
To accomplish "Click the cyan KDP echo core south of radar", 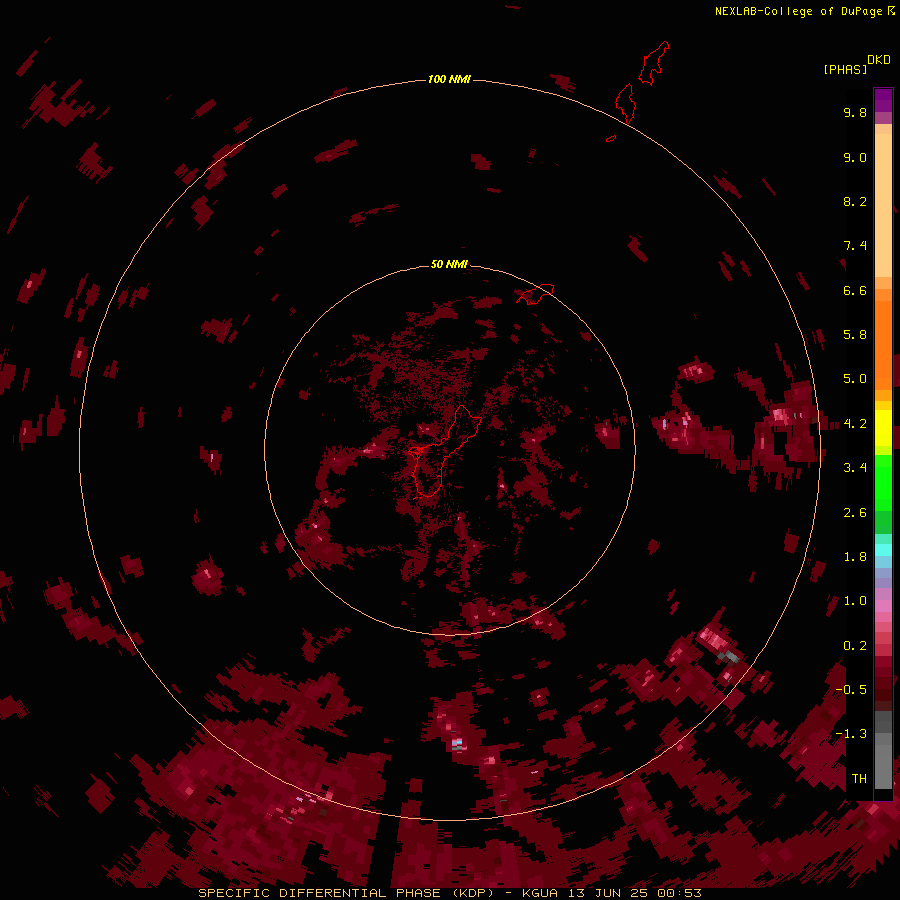I will click(457, 743).
